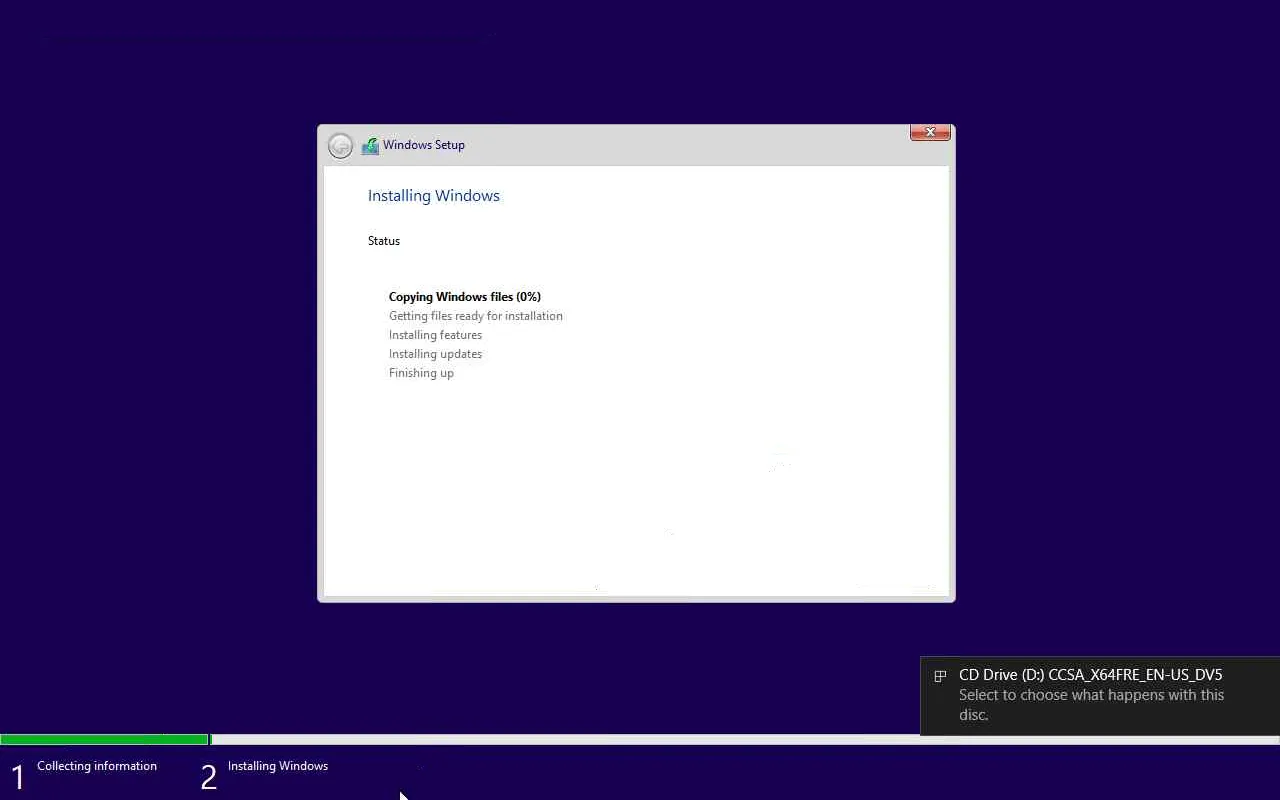The height and width of the screenshot is (800, 1280).
Task: Click the CD drive notification icon
Action: click(940, 676)
